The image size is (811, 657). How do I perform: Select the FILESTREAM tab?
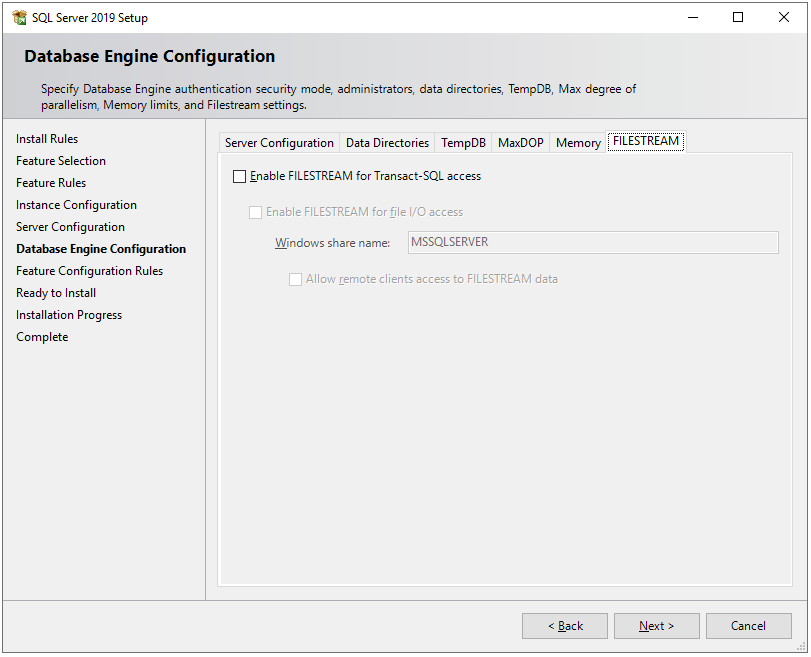[x=646, y=141]
